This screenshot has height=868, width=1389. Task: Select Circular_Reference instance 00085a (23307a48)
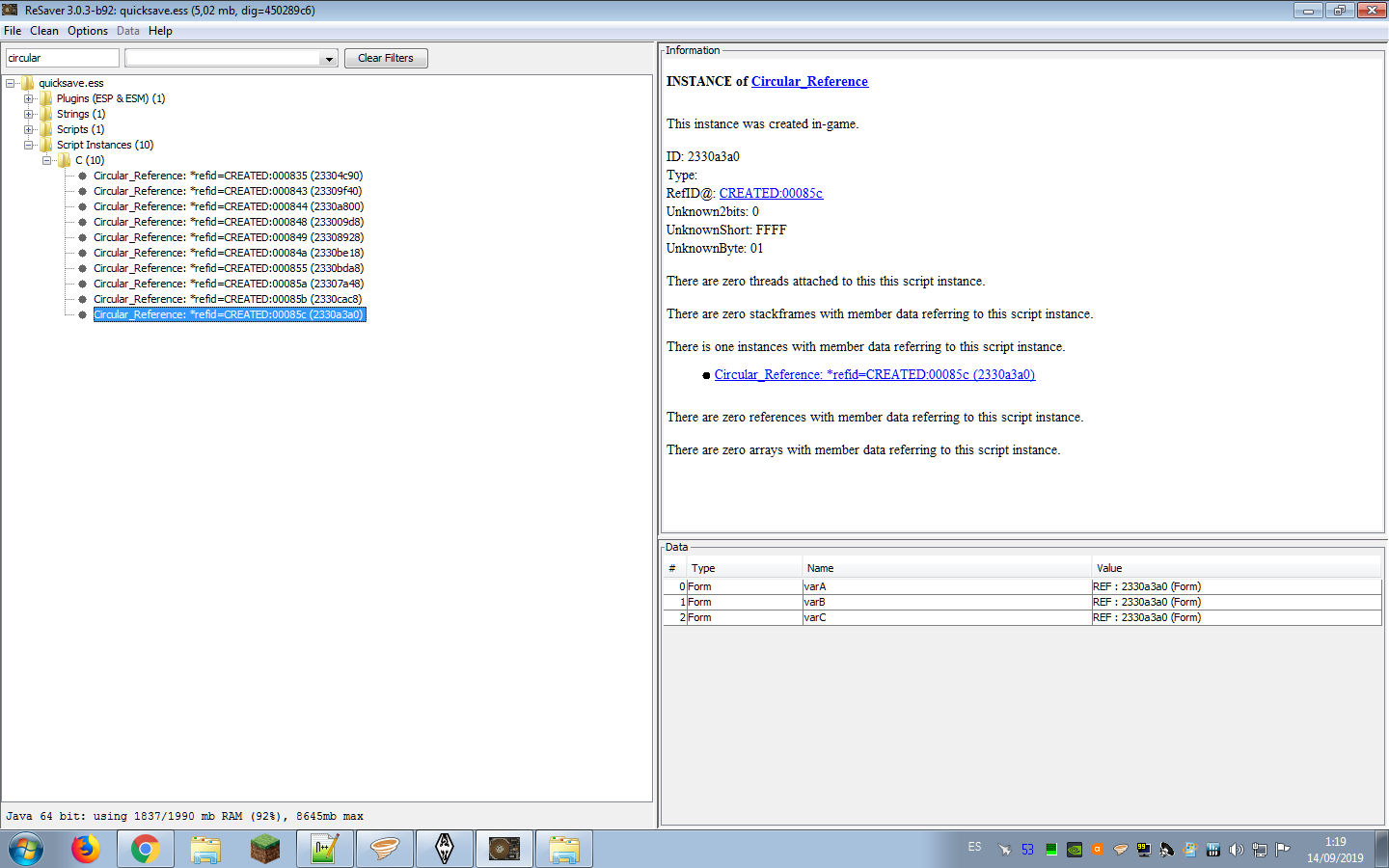click(x=229, y=284)
